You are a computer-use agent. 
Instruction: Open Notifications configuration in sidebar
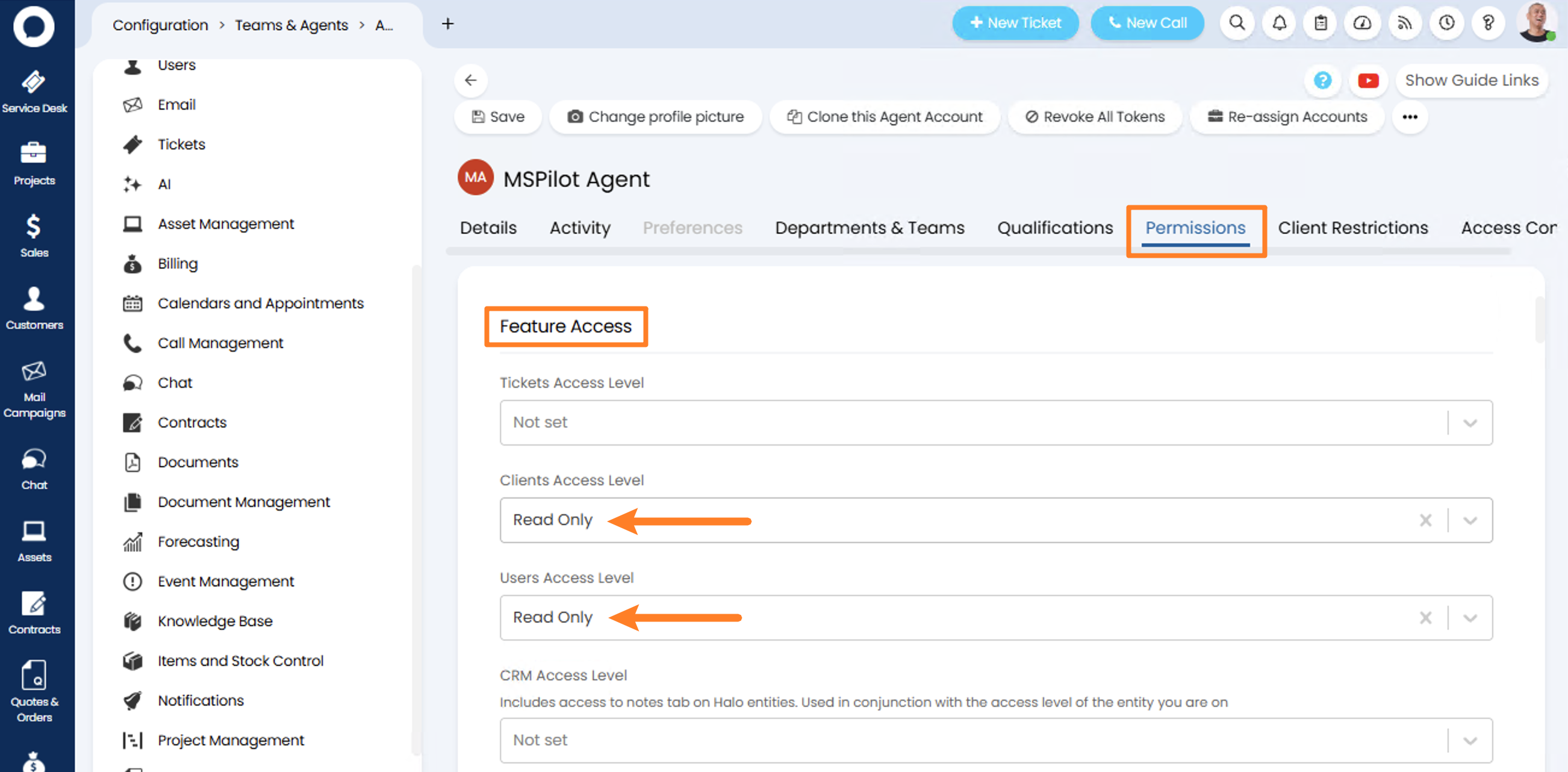(201, 700)
